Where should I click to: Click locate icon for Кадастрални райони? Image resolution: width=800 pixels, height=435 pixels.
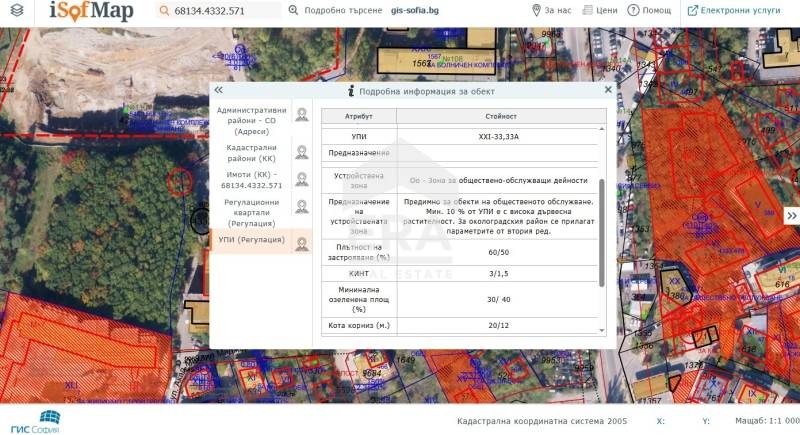tap(301, 152)
